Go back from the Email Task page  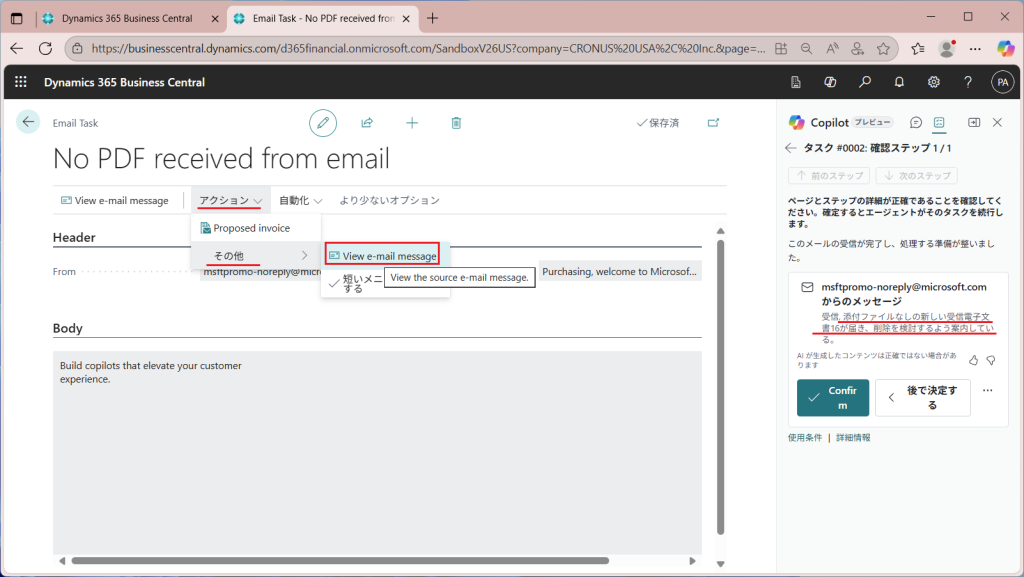(x=28, y=122)
